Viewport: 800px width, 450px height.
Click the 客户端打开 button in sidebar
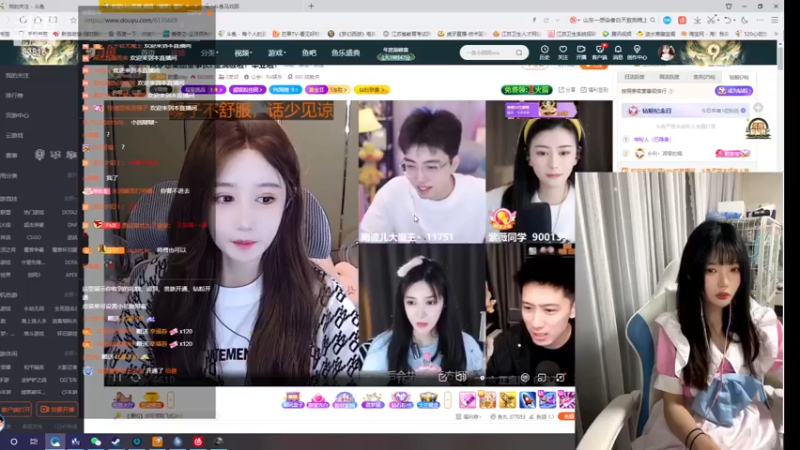(16, 409)
